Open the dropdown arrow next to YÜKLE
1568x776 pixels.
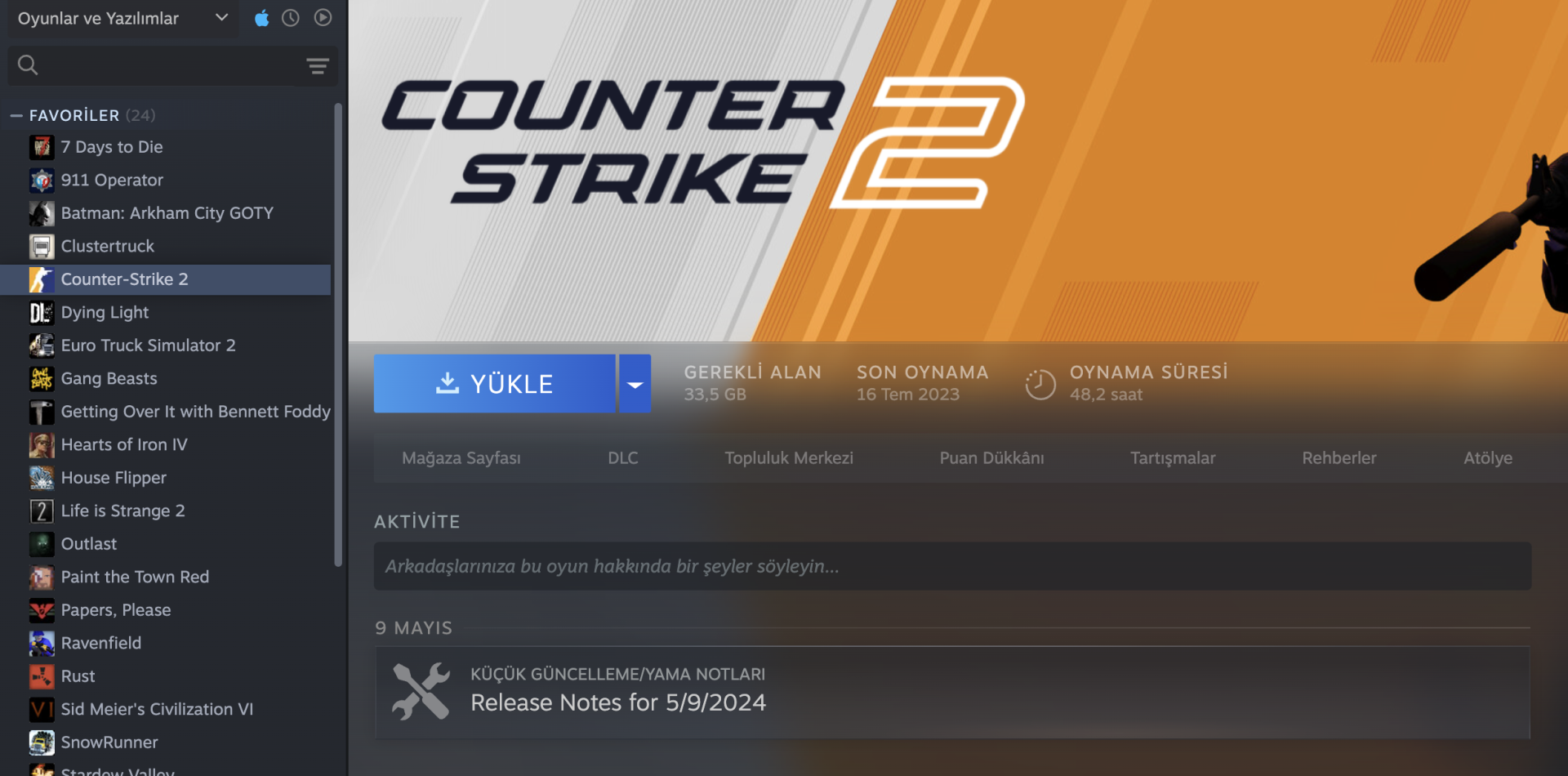coord(635,384)
